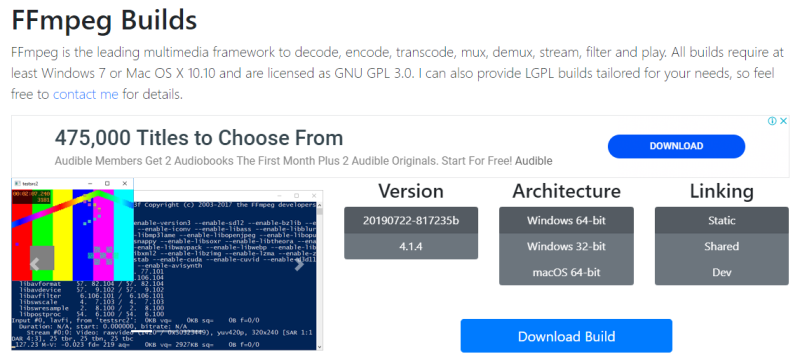Open the contact me link
The image size is (800, 361).
click(x=85, y=94)
